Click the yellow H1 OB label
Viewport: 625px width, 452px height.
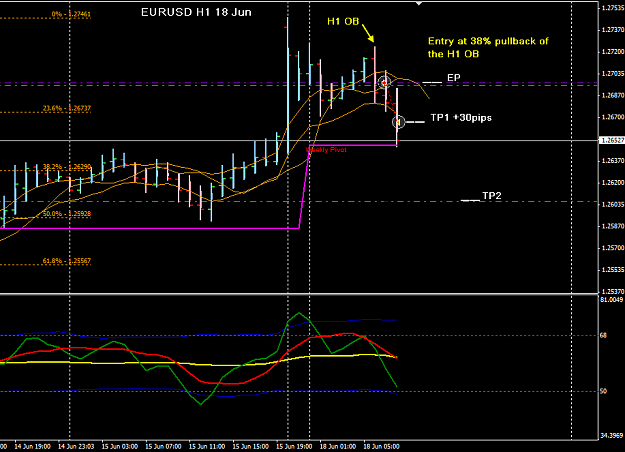pyautogui.click(x=343, y=22)
